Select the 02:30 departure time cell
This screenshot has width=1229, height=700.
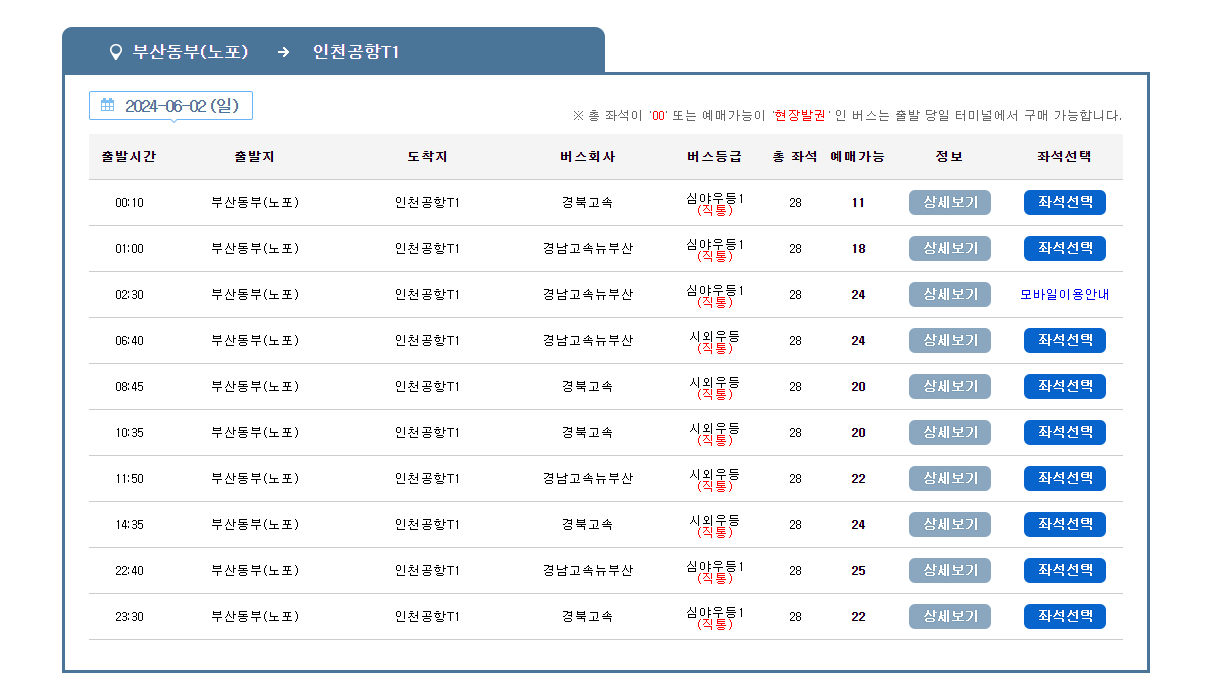pyautogui.click(x=129, y=295)
